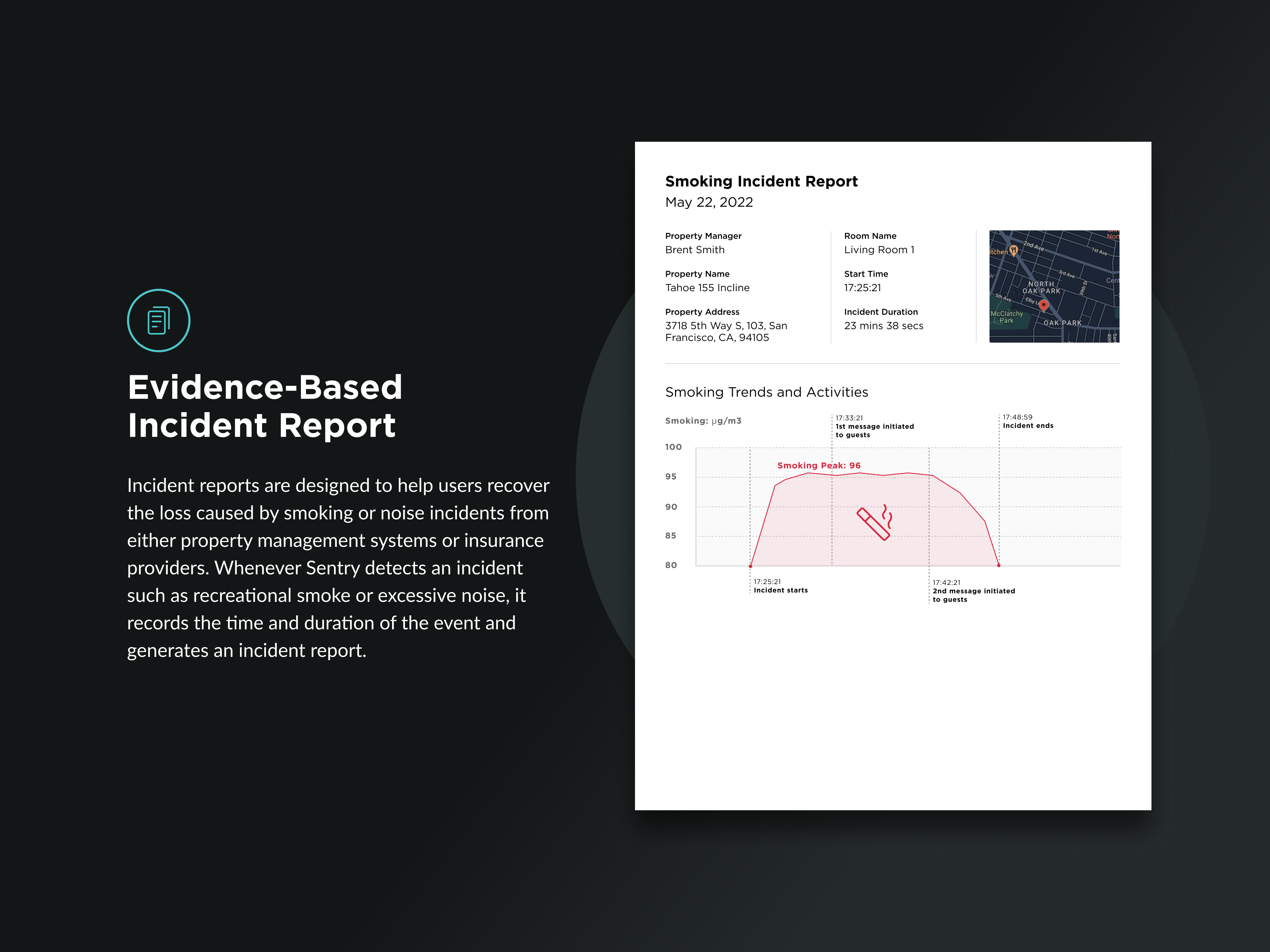Viewport: 1270px width, 952px height.
Task: Click the Smoking Peak: 96 label
Action: [x=819, y=465]
